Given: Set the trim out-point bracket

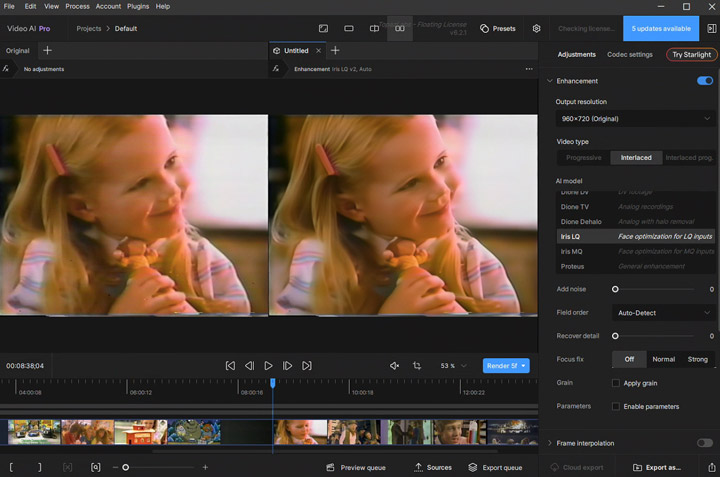Looking at the screenshot, I should click(x=39, y=467).
